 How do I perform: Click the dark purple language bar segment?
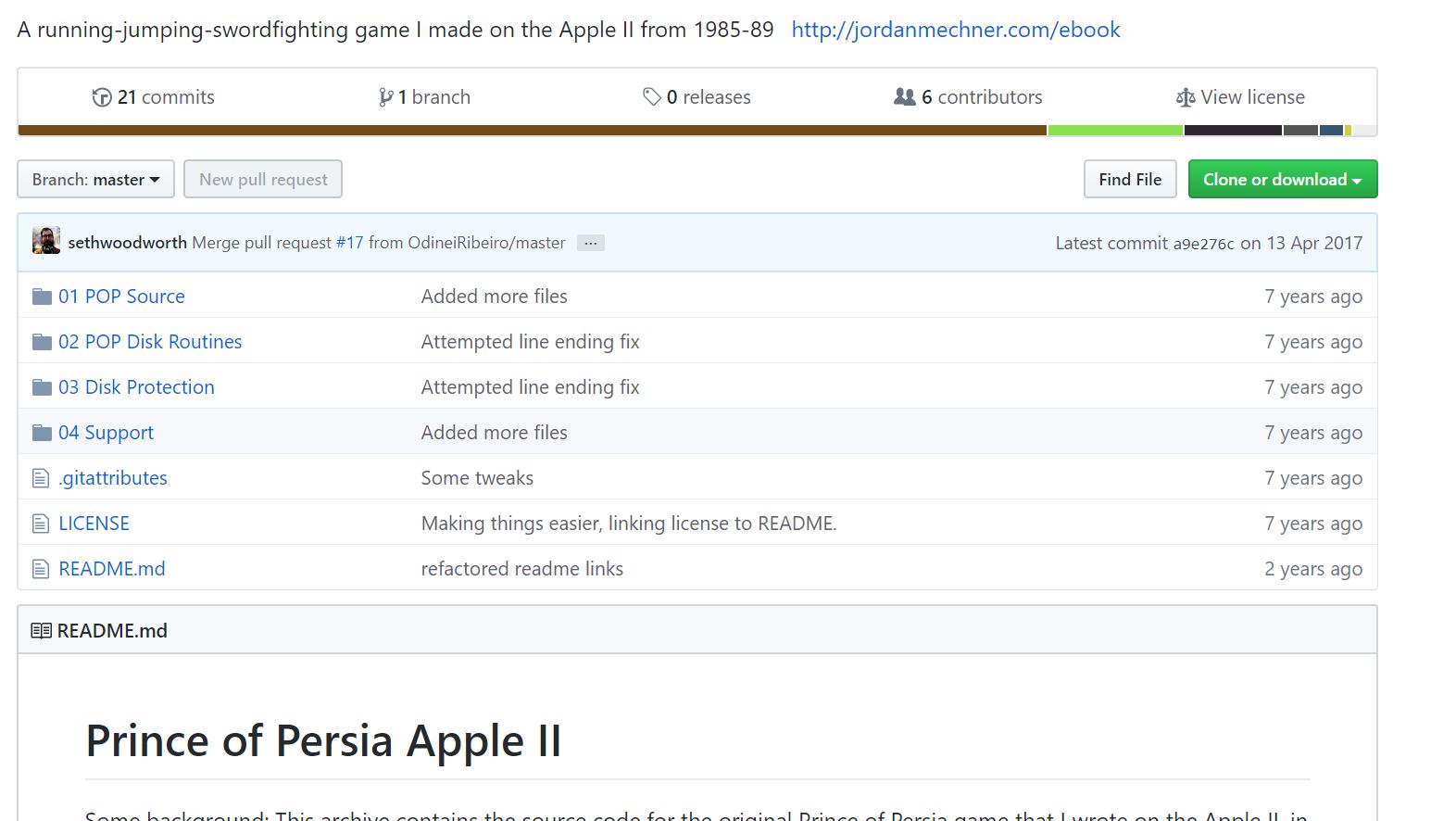point(1233,131)
